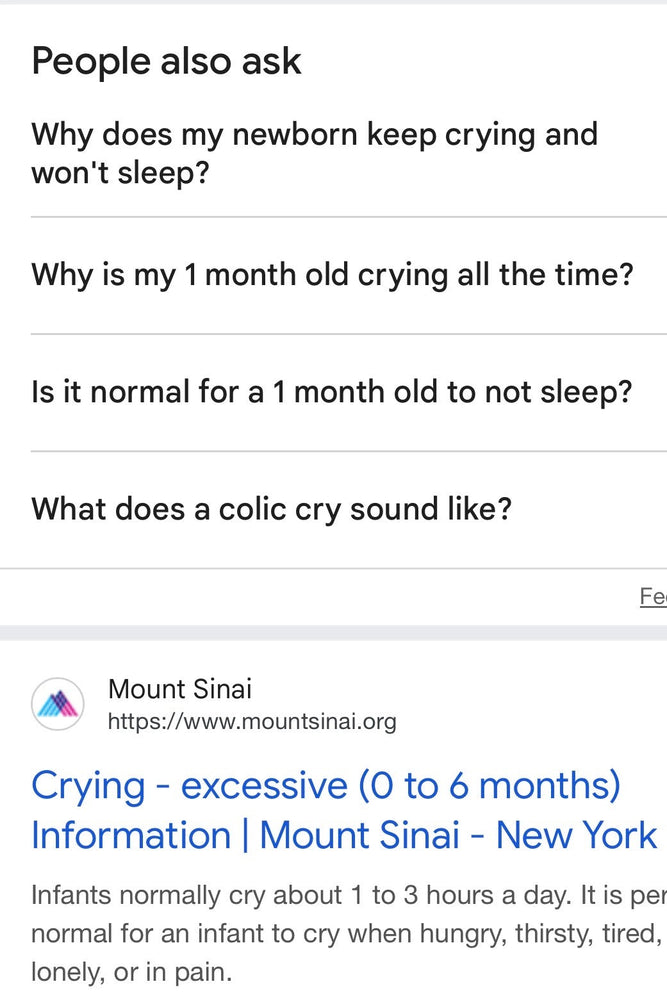Tap the "Mount Sinai" site name

180,689
